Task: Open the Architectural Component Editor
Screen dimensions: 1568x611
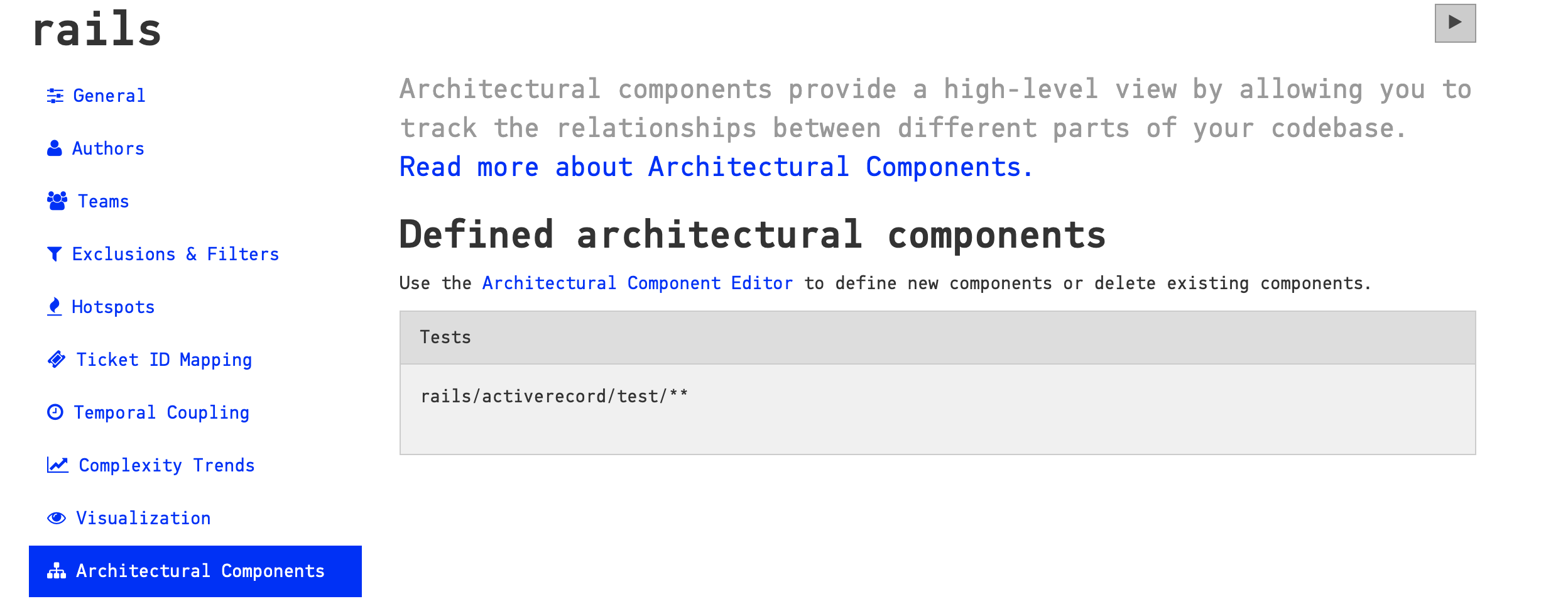Action: click(x=637, y=282)
